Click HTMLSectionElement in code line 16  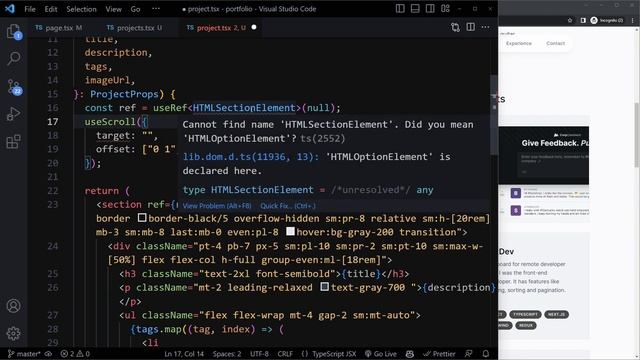244,108
